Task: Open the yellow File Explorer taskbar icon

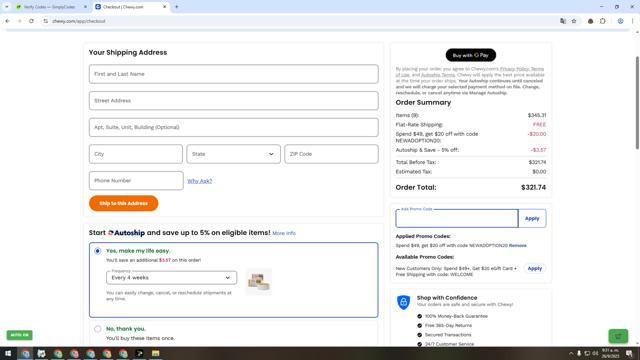Action: (x=156, y=353)
